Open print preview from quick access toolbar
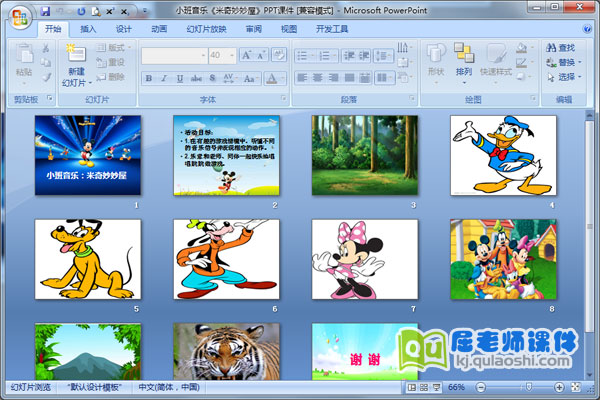 point(95,11)
